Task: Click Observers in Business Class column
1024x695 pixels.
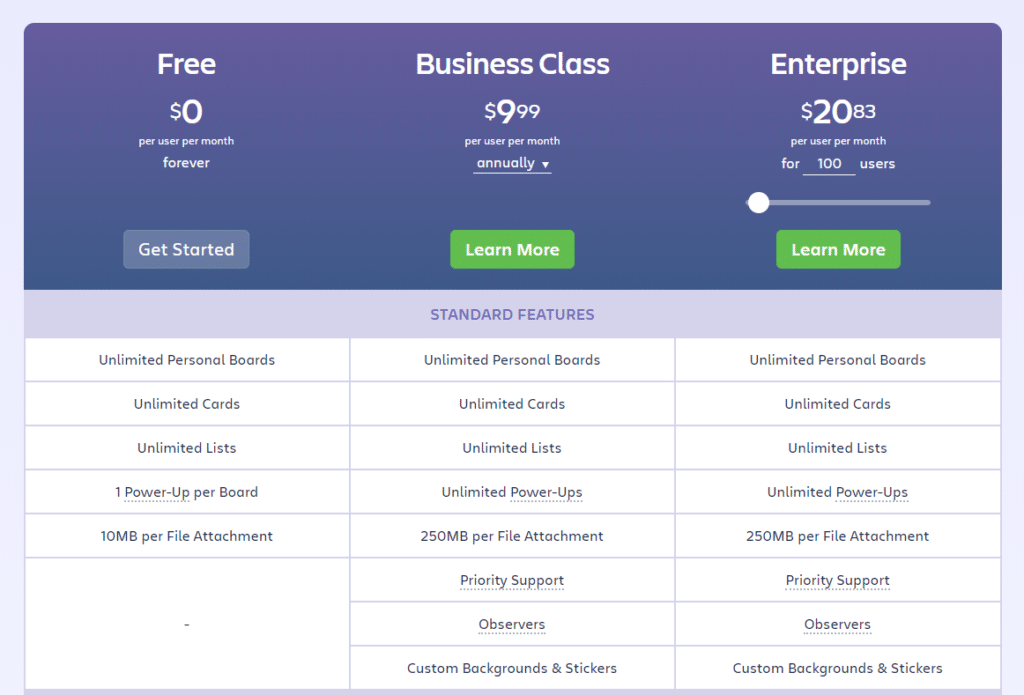Action: [x=512, y=624]
